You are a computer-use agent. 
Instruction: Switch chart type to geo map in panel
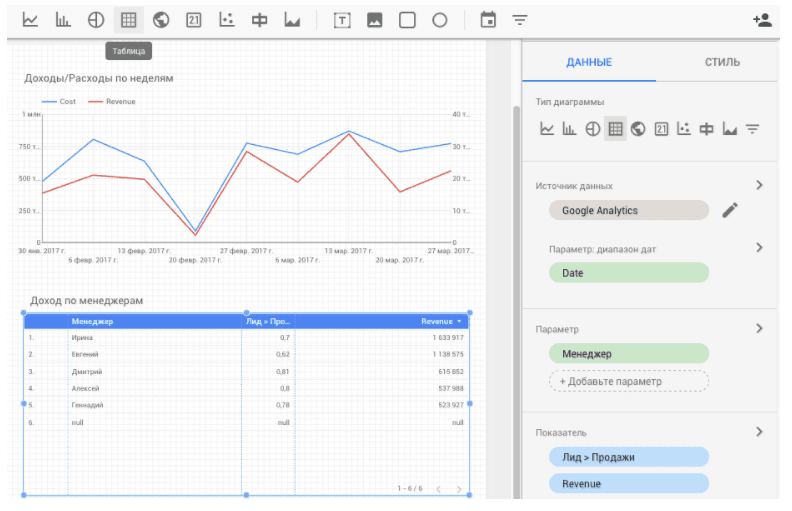[x=638, y=129]
